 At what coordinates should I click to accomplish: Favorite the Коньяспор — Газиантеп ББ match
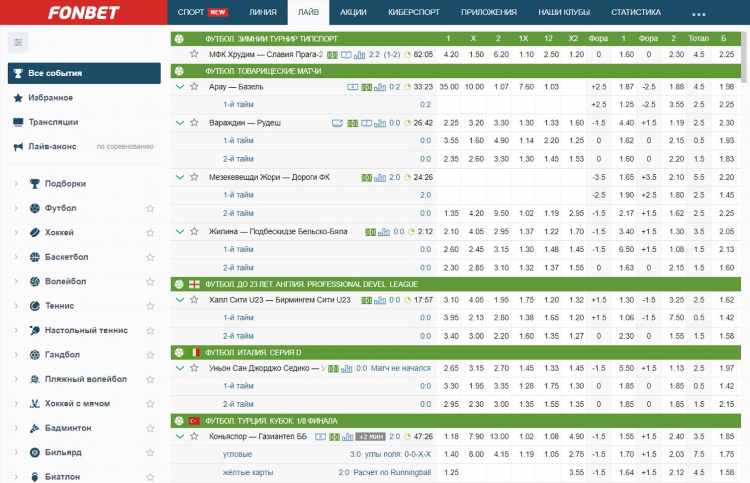click(x=194, y=437)
